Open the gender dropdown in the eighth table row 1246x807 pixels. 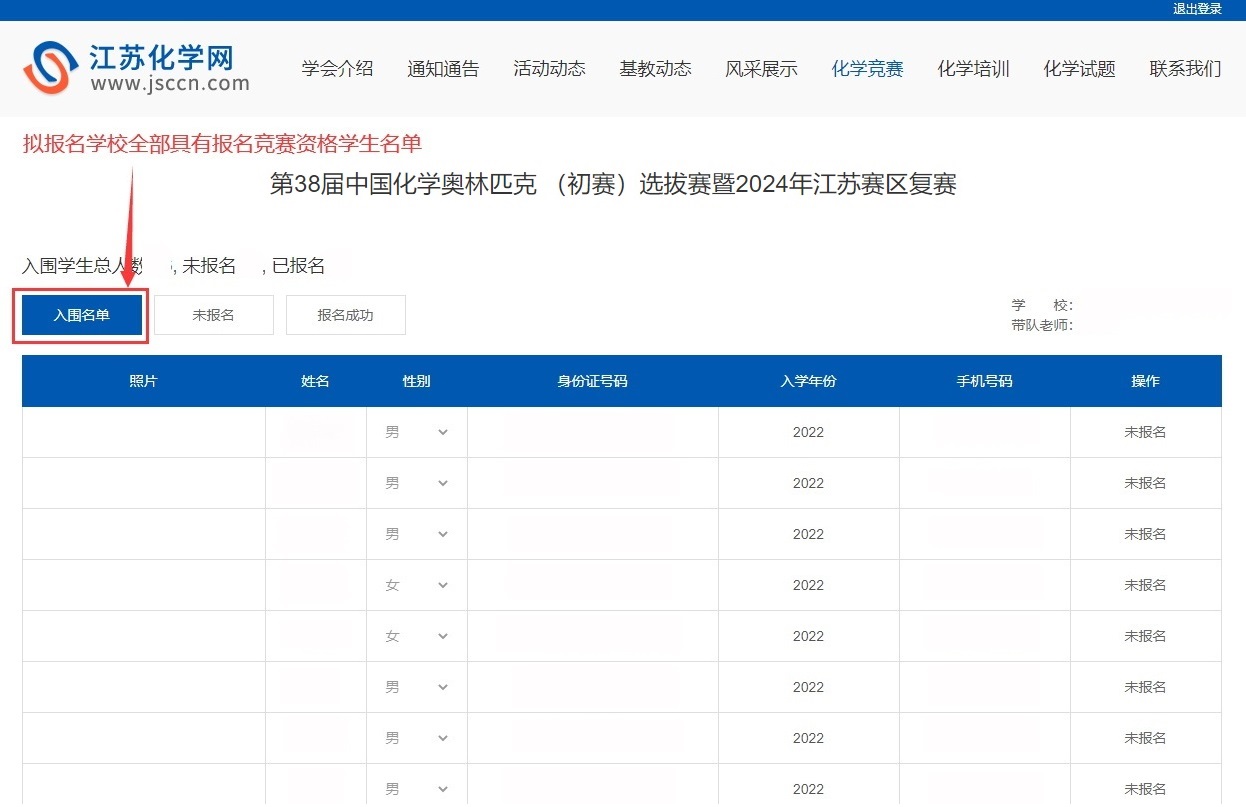[x=417, y=789]
